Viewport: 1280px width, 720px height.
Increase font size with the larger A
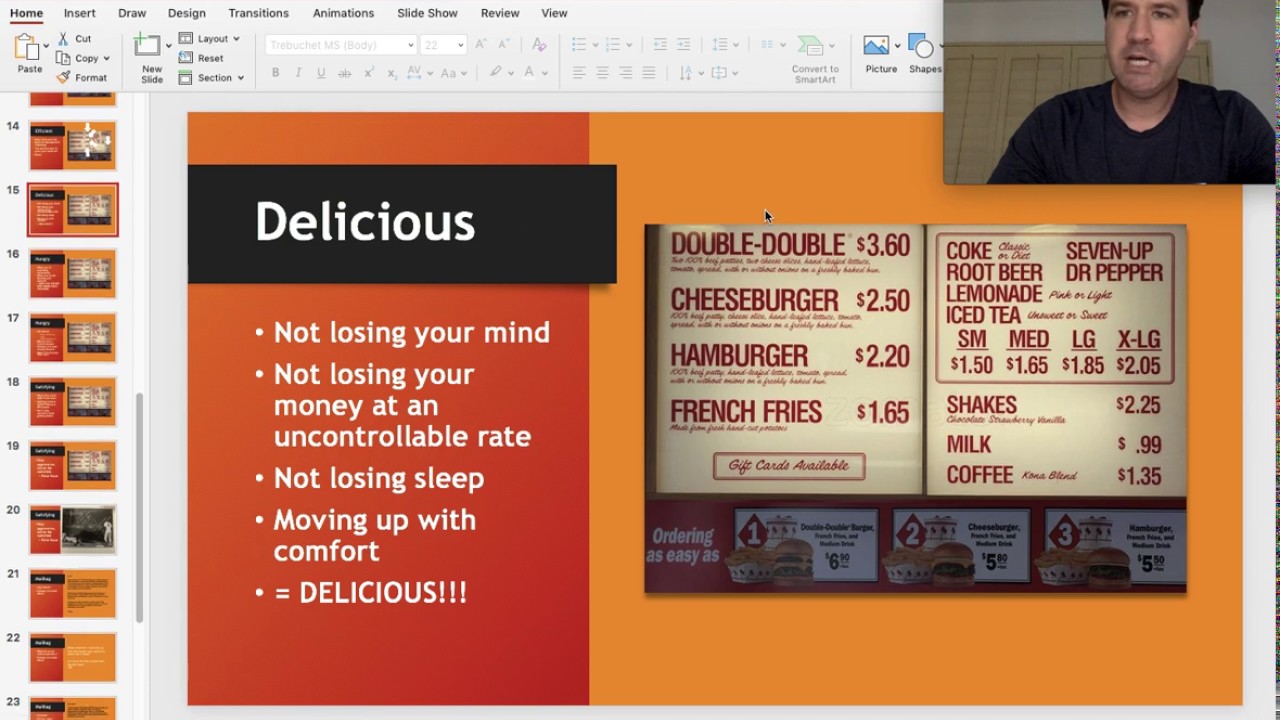(x=481, y=45)
